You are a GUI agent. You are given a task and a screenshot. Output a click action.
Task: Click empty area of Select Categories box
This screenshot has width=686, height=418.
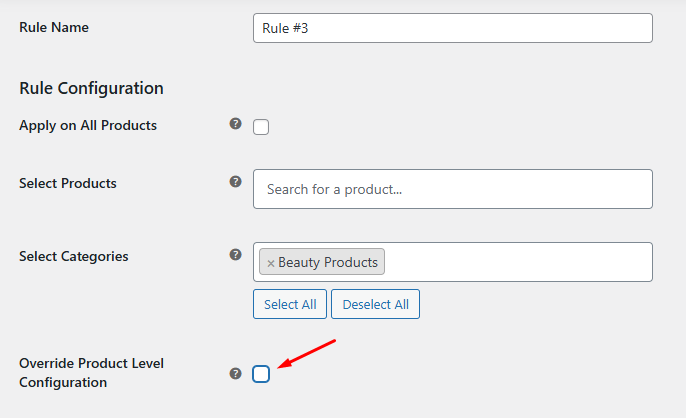(520, 262)
